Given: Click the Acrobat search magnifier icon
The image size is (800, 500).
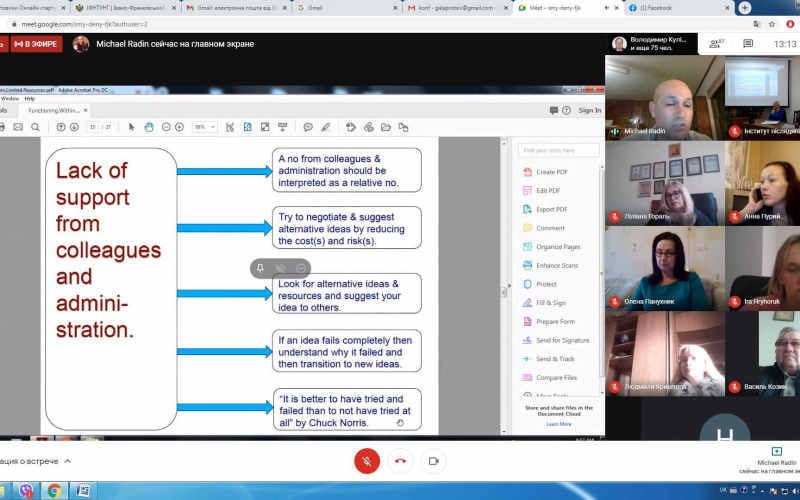Looking at the screenshot, I should click(x=35, y=127).
